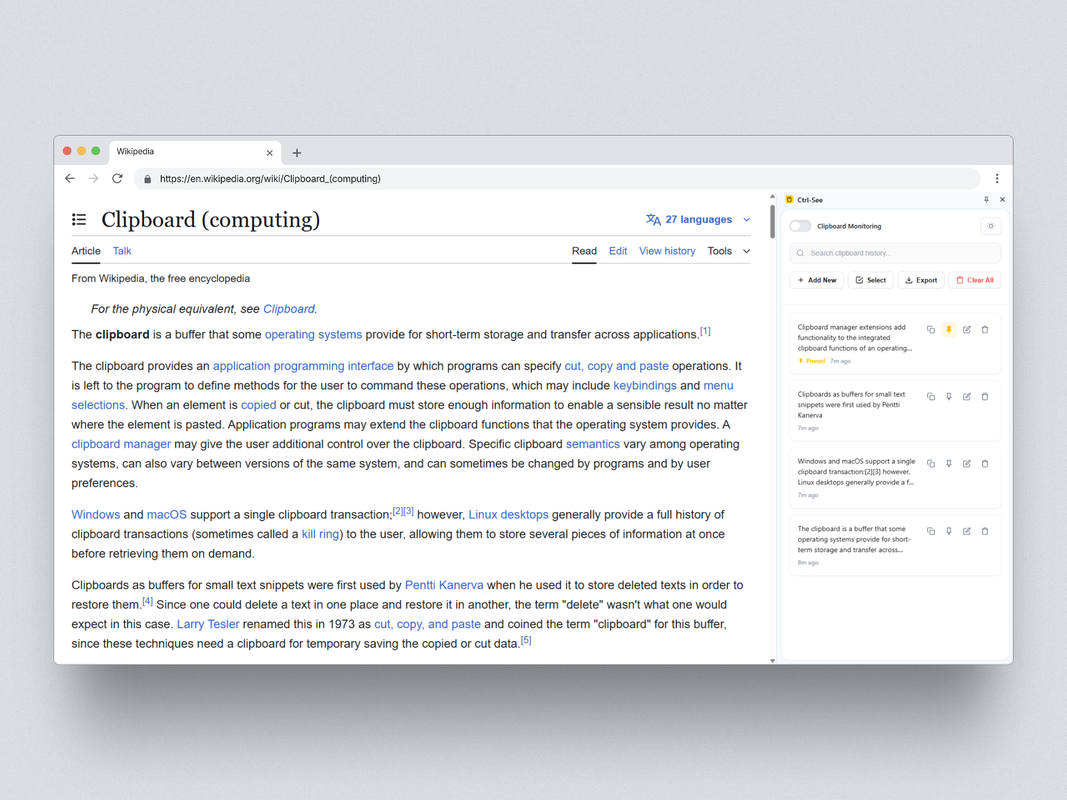This screenshot has width=1067, height=800.
Task: Edit the 'Clipboard manager extensions' clip
Action: click(966, 330)
